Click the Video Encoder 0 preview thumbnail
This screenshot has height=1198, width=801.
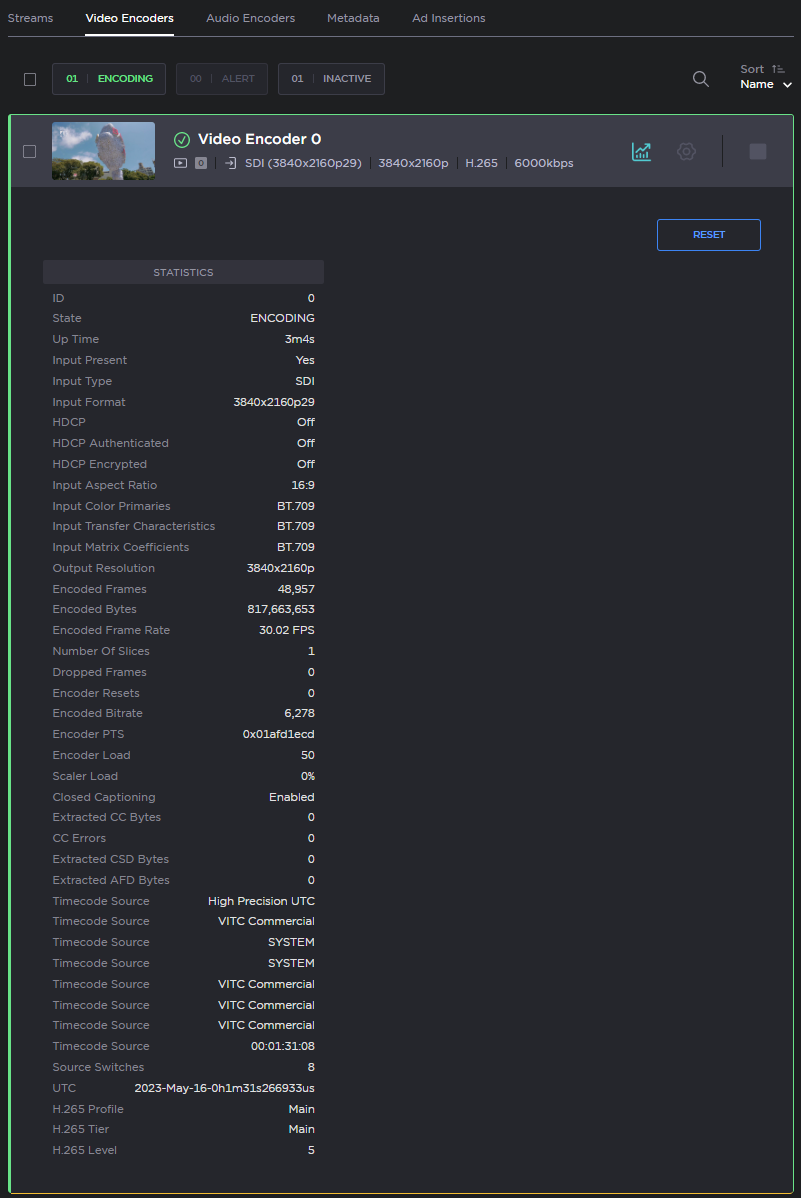click(103, 151)
